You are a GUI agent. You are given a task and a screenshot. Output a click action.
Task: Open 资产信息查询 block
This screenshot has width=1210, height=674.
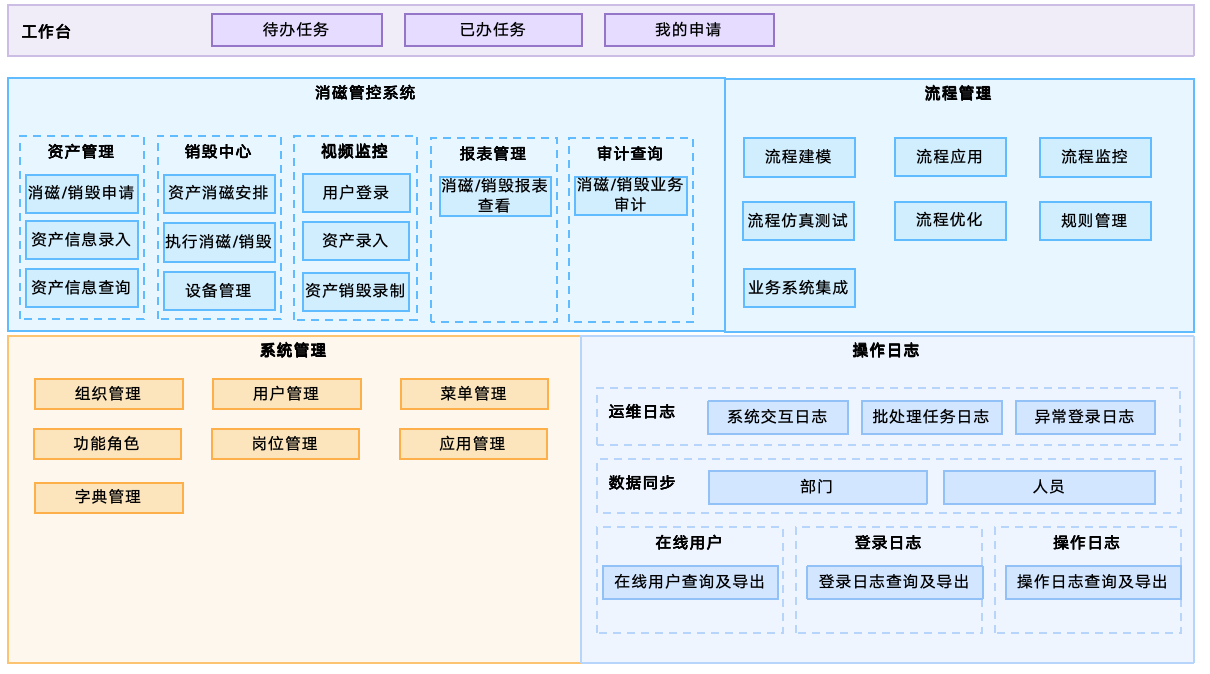[82, 288]
